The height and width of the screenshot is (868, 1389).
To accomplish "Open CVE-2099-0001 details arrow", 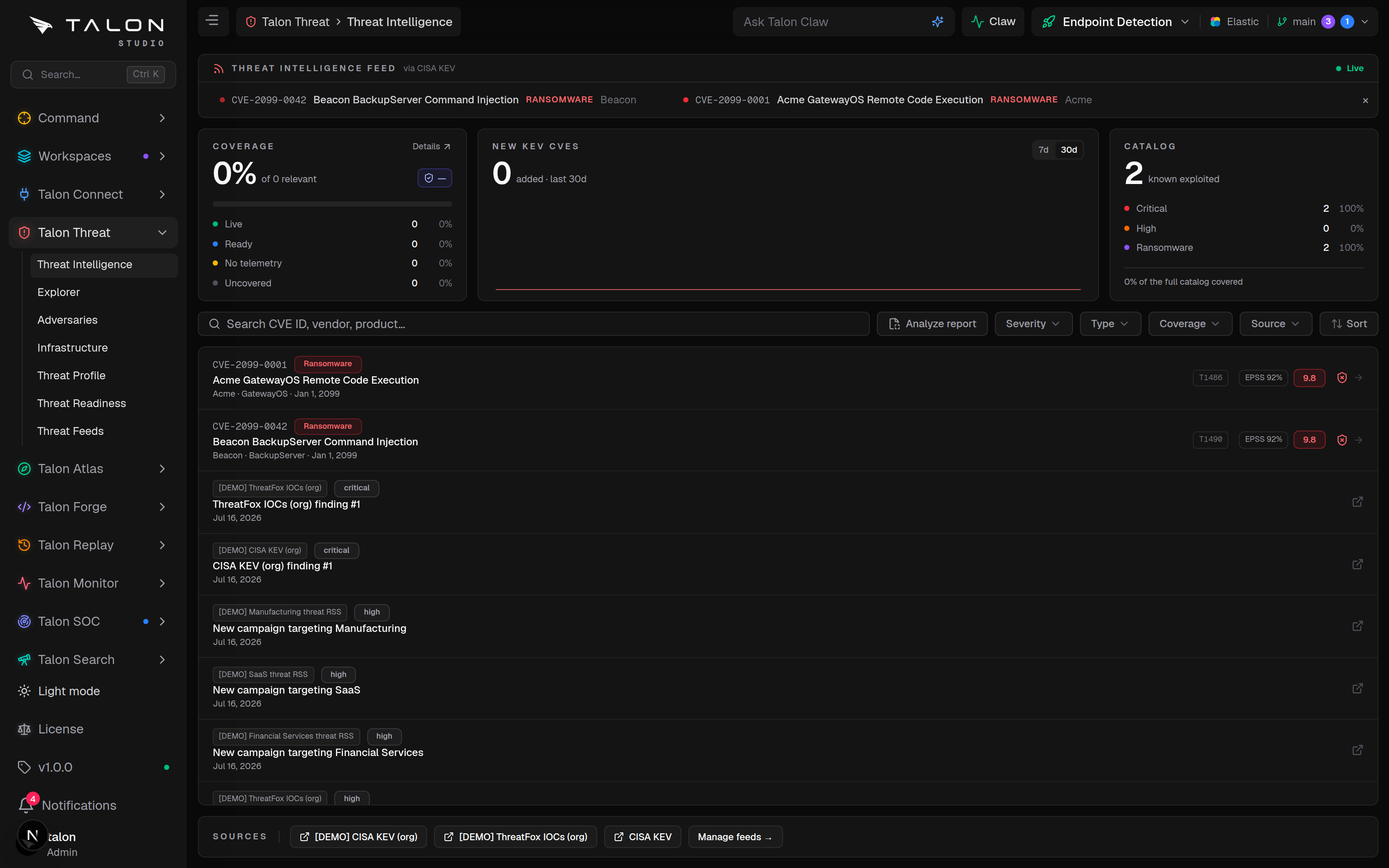I will click(1359, 378).
